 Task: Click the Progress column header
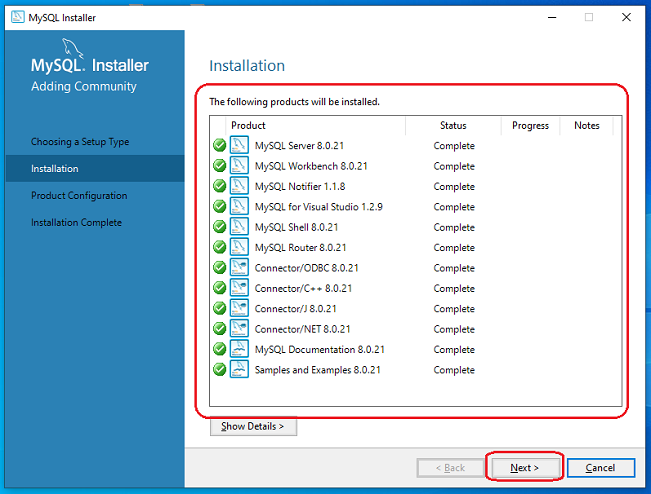(x=531, y=125)
